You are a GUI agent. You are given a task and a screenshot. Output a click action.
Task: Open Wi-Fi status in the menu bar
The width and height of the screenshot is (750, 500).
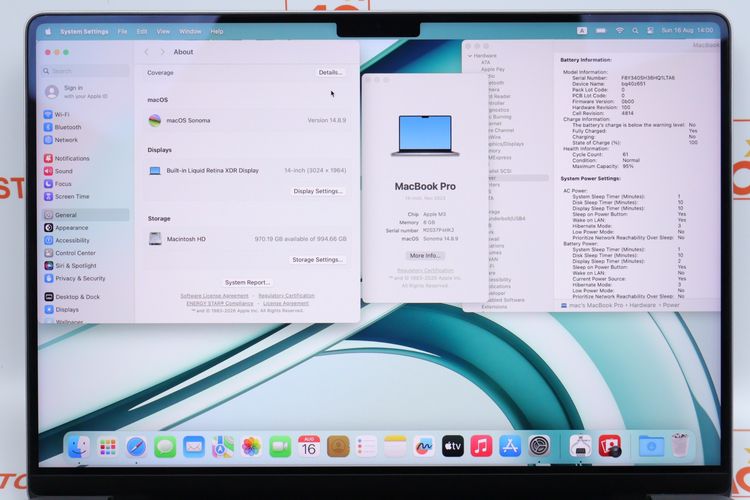click(x=619, y=31)
